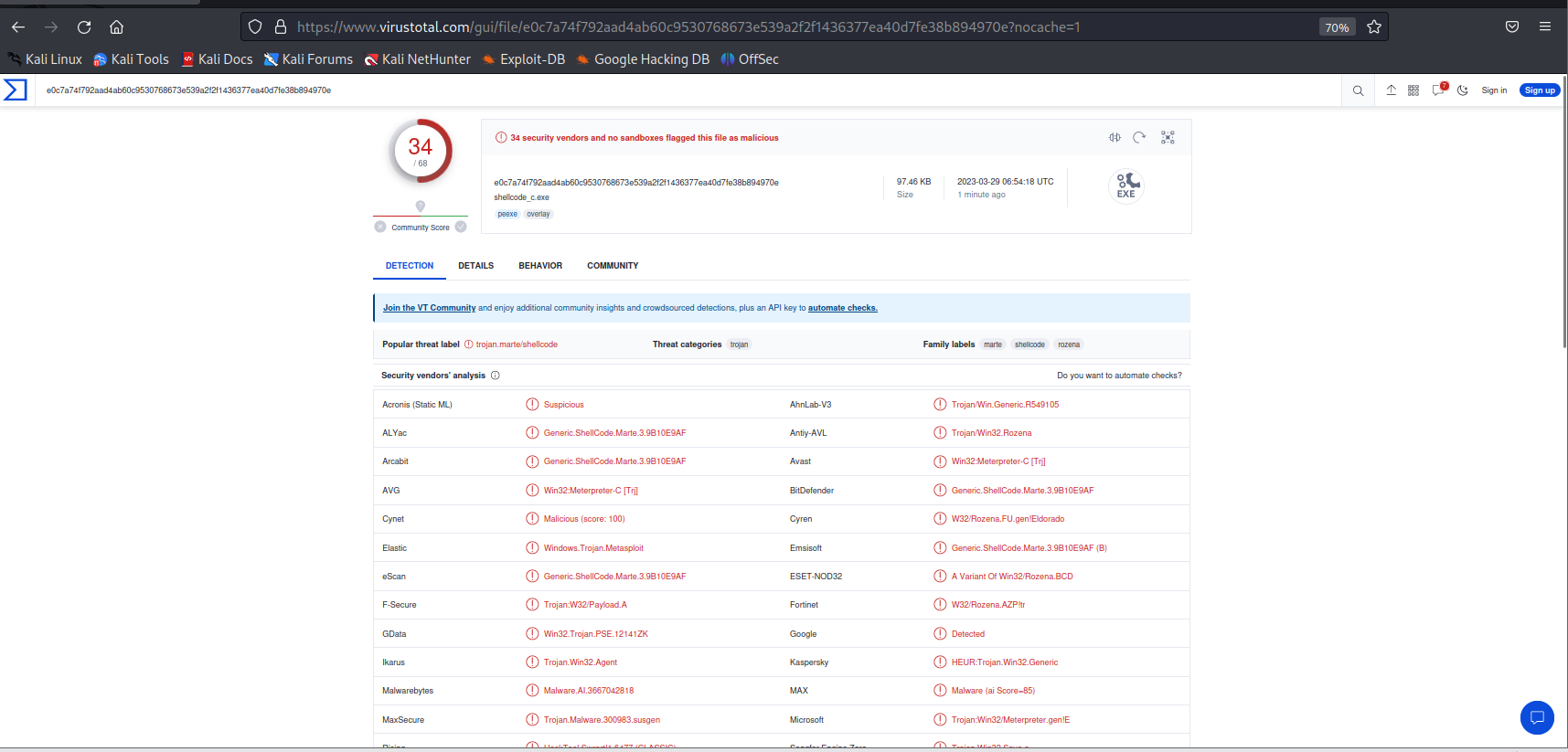Click the VirusTotal logo

pos(16,90)
